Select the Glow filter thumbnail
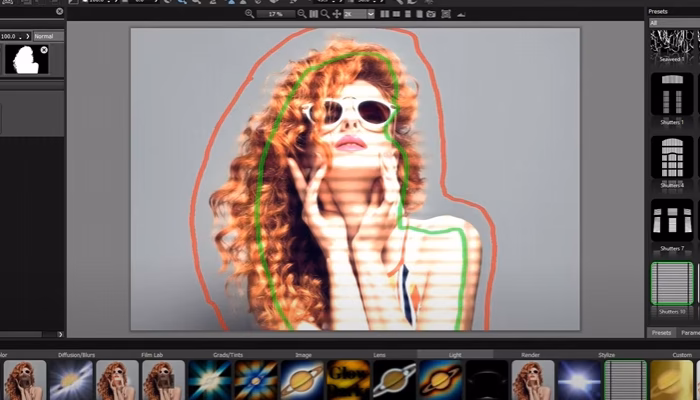Viewport: 700px width, 400px height. [348, 380]
